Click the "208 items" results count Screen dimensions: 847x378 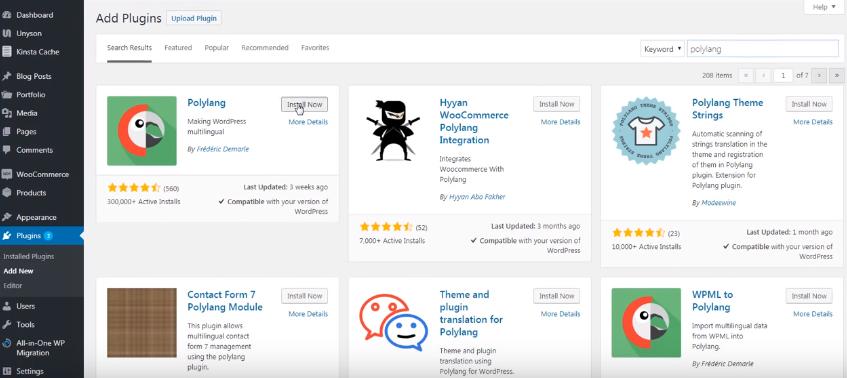pos(717,76)
